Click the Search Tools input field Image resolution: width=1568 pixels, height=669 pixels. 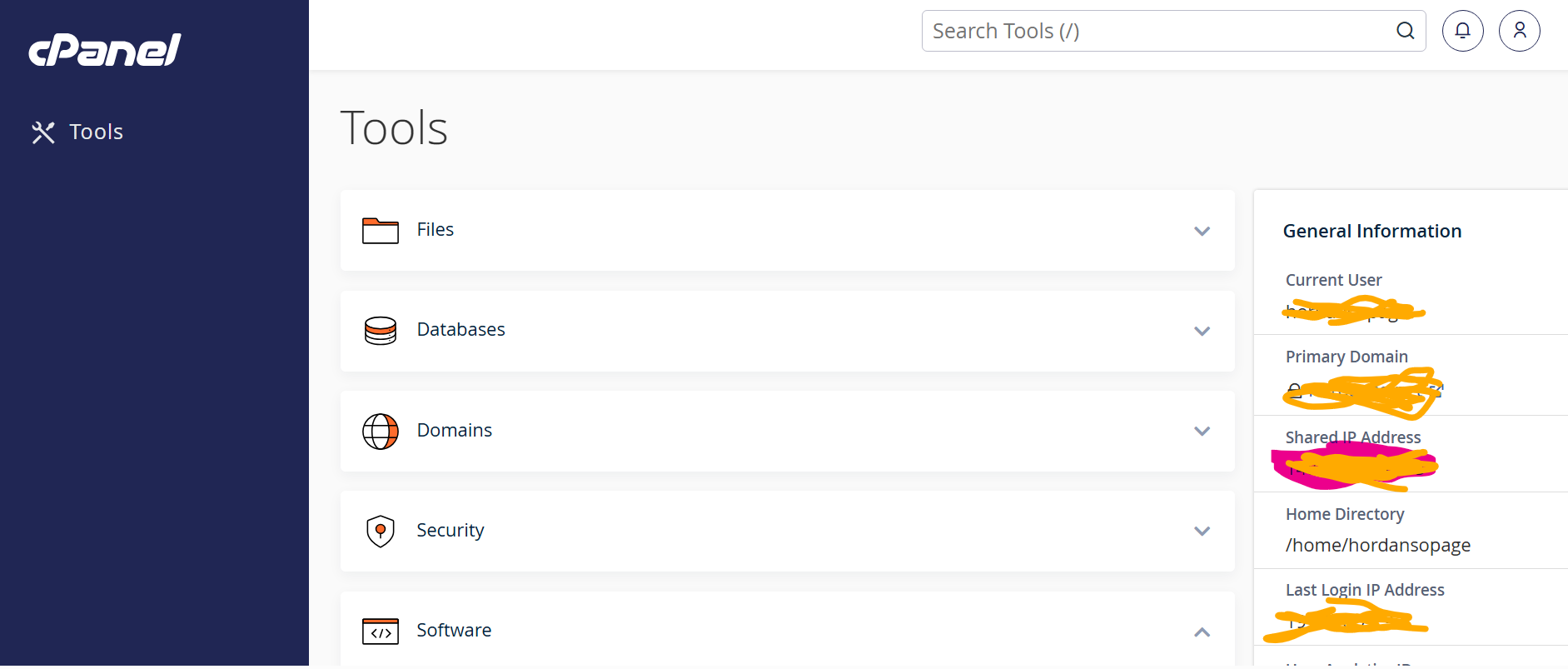(1149, 30)
